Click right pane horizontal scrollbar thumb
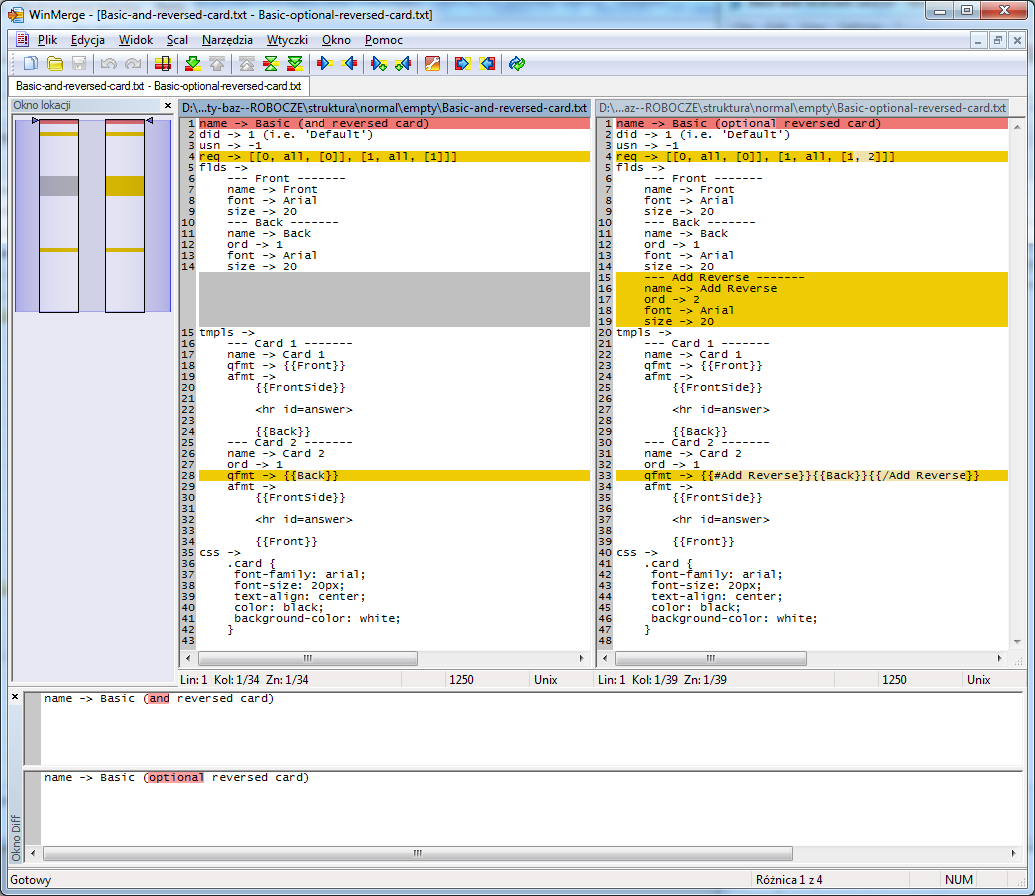Viewport: 1035px width, 896px height. click(710, 658)
